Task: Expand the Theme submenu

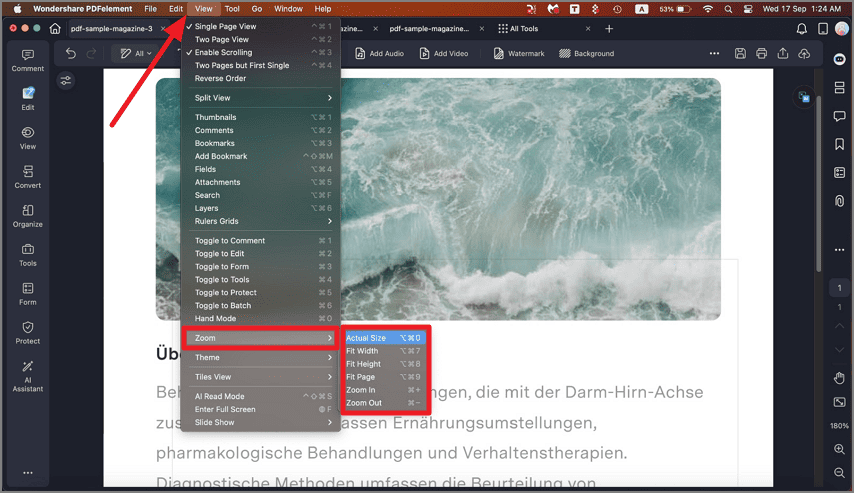Action: point(259,357)
